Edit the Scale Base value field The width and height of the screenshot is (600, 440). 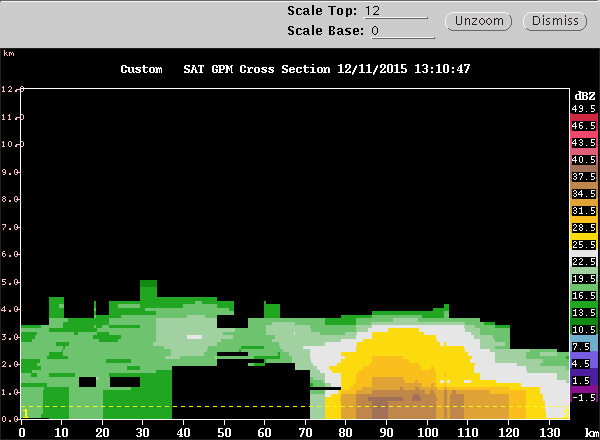[x=403, y=31]
